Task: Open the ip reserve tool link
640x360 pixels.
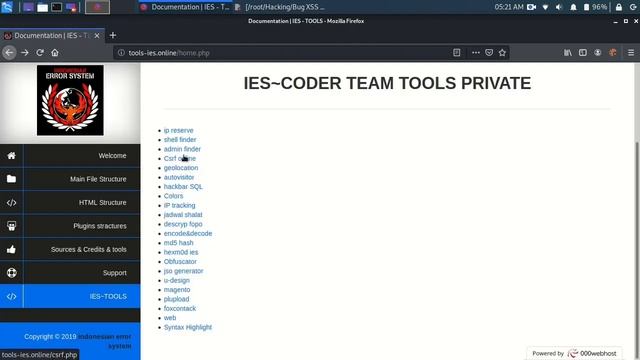Action: (178, 130)
